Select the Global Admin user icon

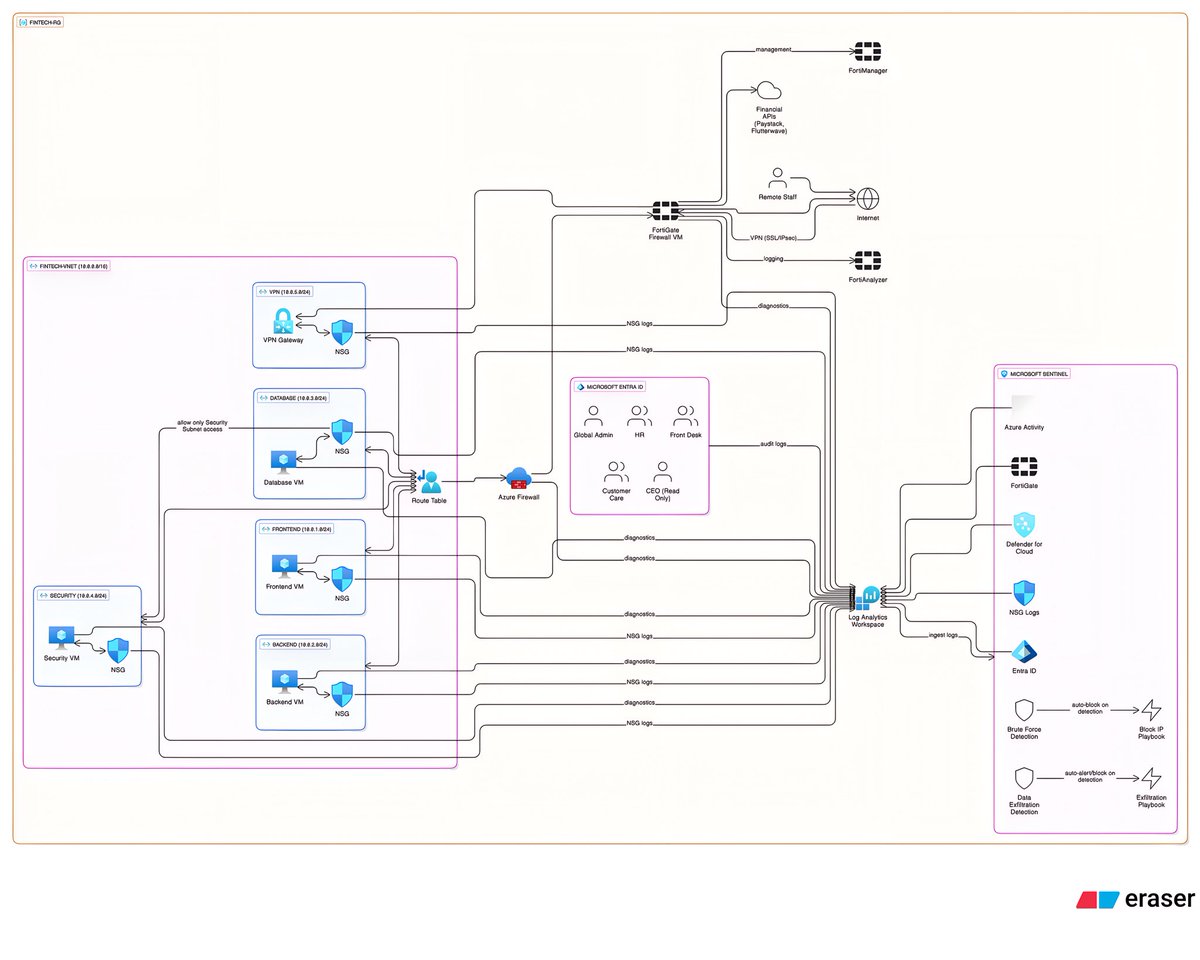[x=594, y=417]
